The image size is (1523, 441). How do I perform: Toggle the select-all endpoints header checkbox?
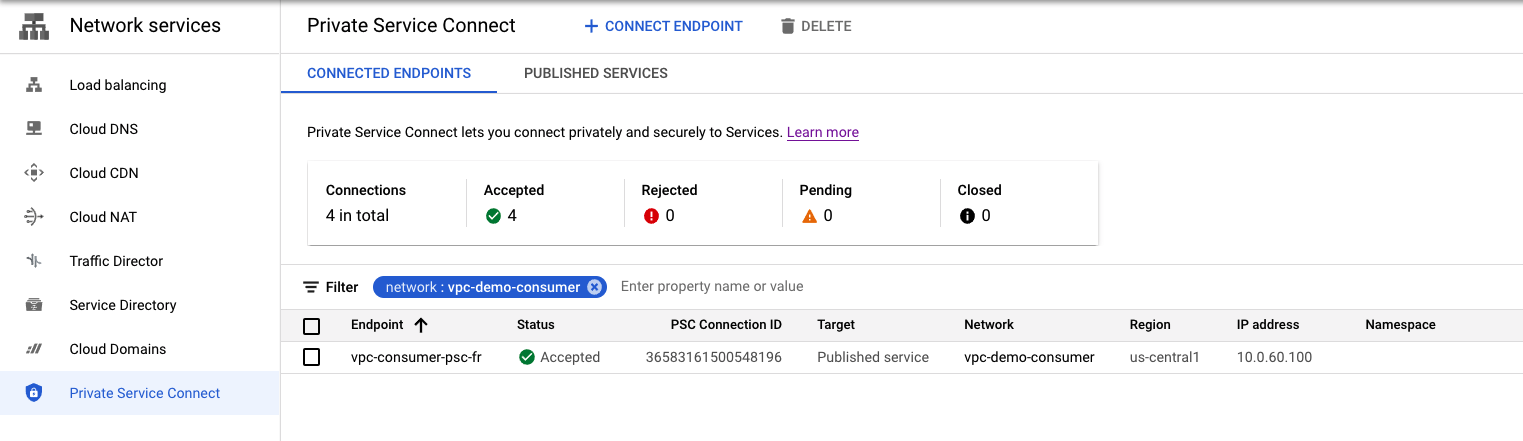point(311,326)
